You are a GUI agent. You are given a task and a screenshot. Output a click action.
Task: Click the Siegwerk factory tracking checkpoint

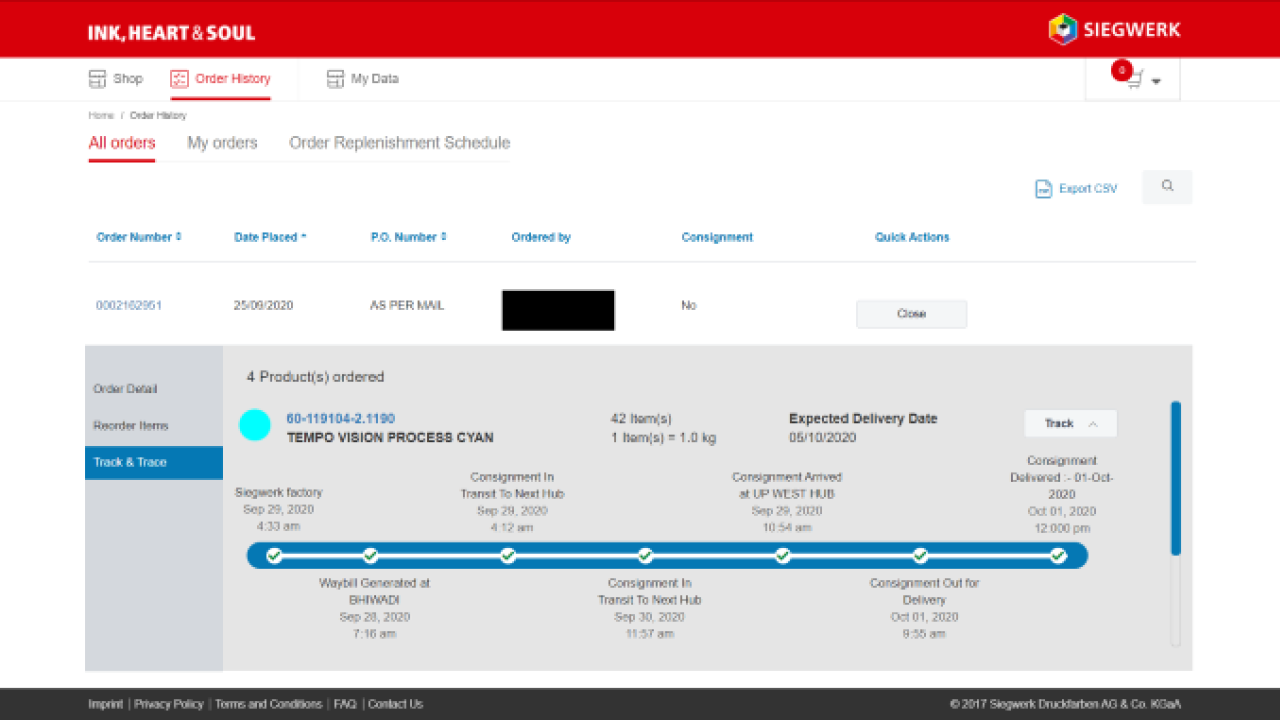(x=275, y=555)
